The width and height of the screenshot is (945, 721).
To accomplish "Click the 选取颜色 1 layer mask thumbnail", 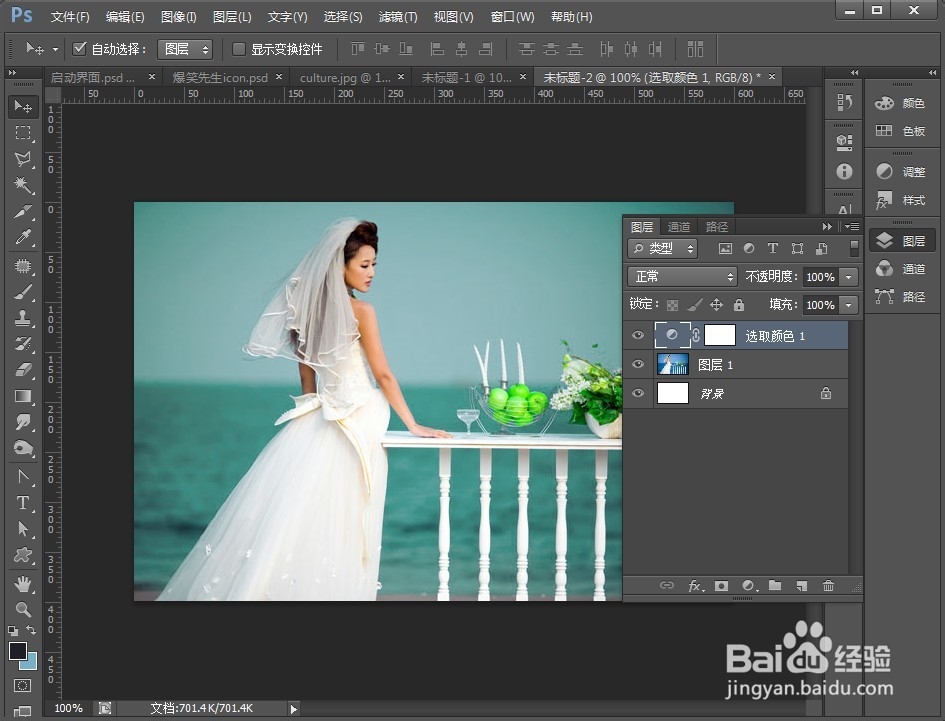I will point(720,335).
